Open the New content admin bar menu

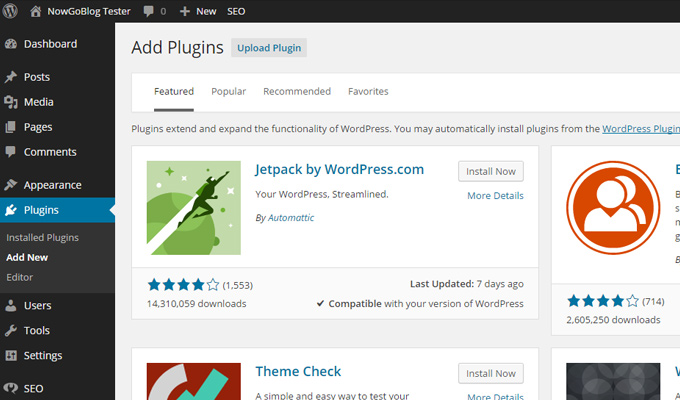coord(206,11)
